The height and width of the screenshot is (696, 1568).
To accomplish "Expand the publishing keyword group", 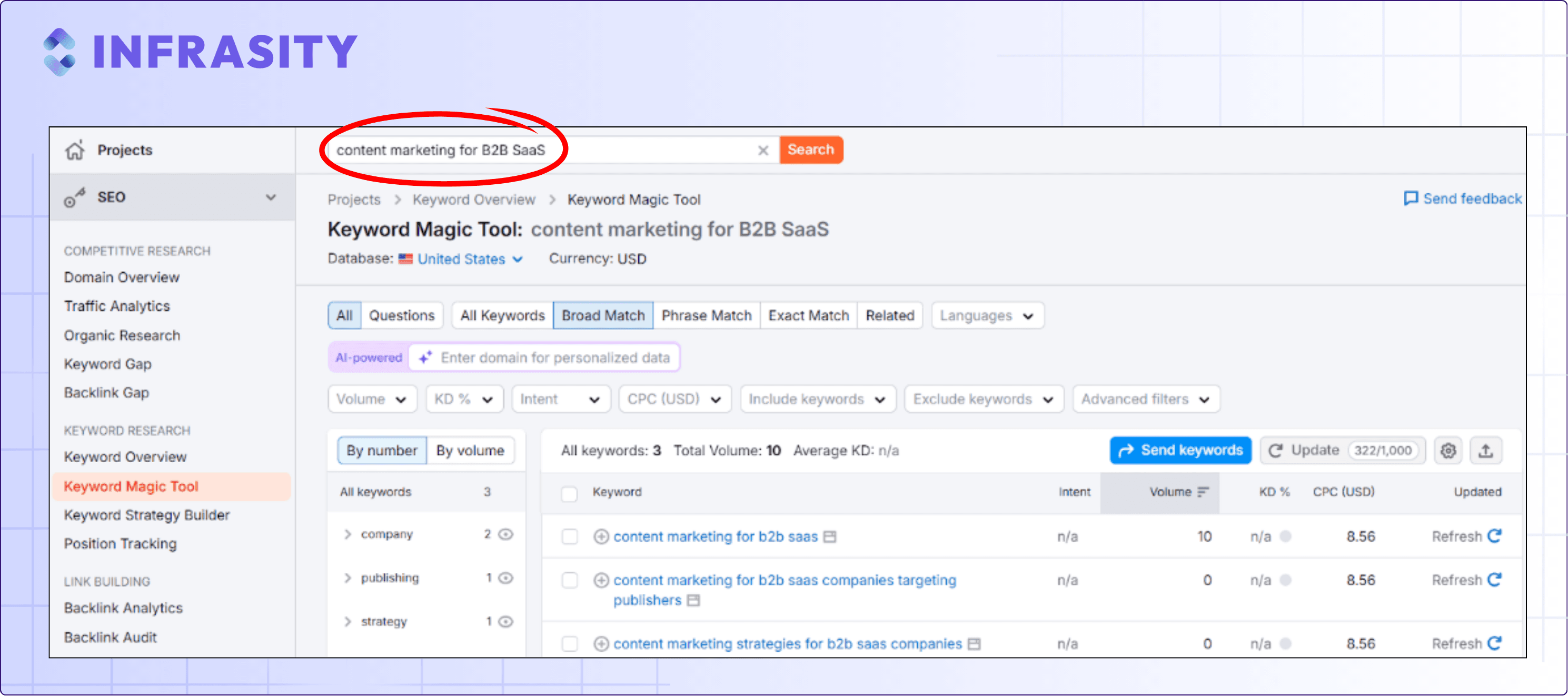I will (348, 578).
